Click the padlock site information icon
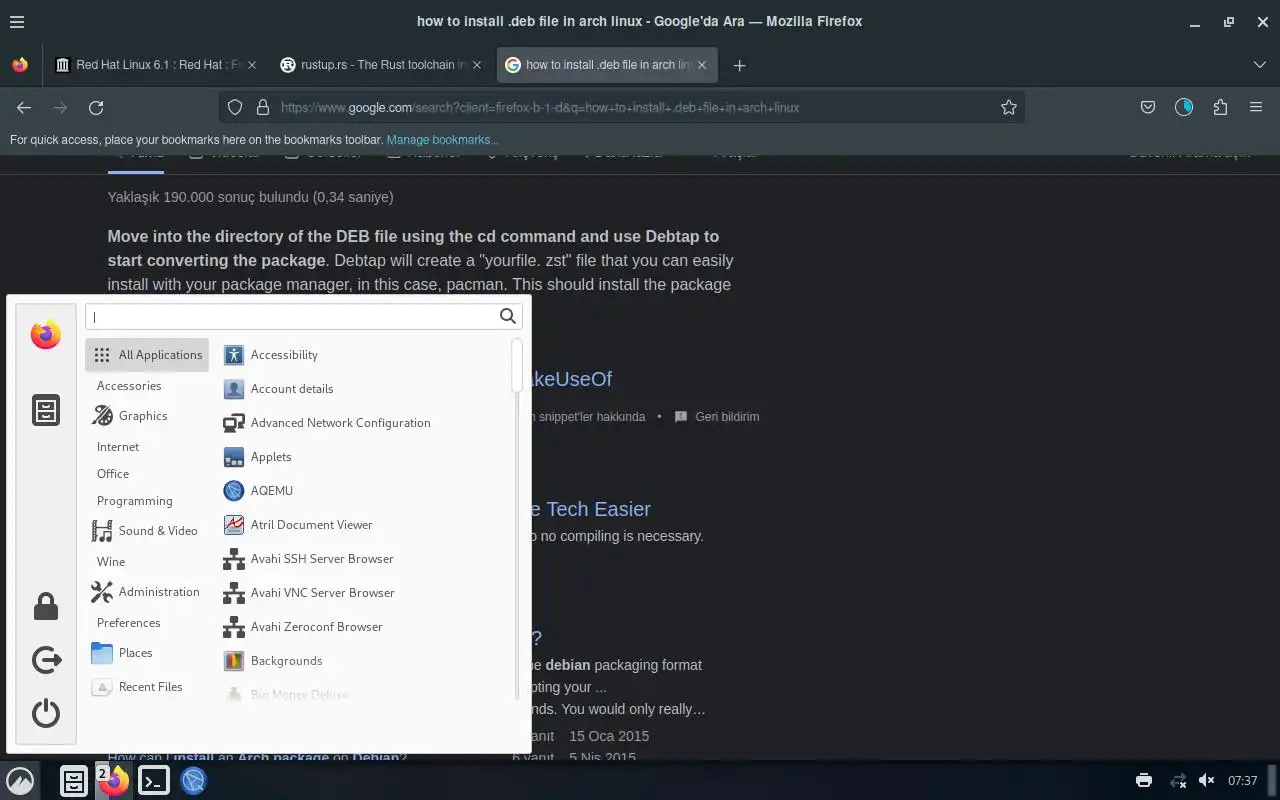Image resolution: width=1280 pixels, height=800 pixels. point(263,107)
